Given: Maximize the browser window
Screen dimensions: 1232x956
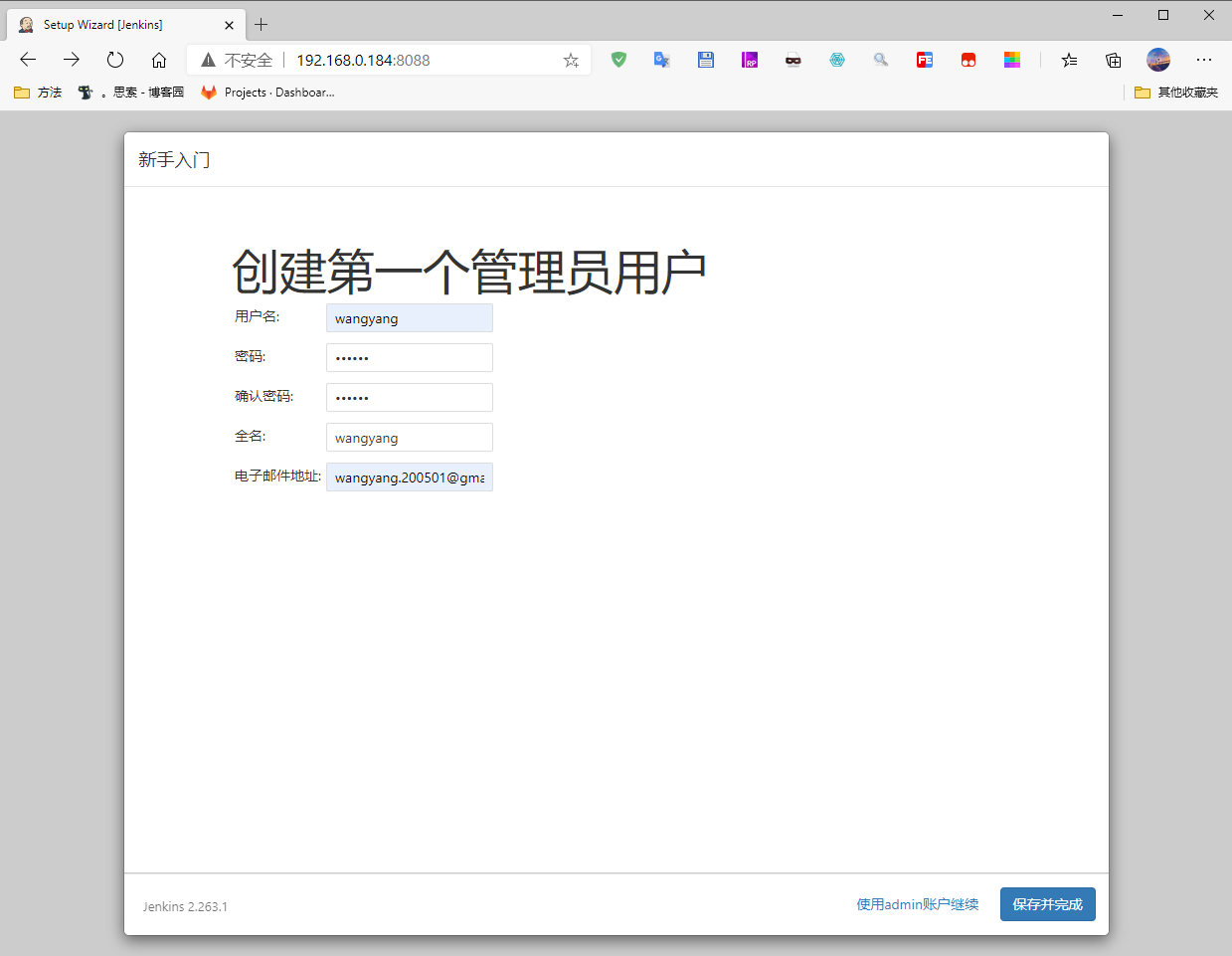Looking at the screenshot, I should click(1163, 15).
